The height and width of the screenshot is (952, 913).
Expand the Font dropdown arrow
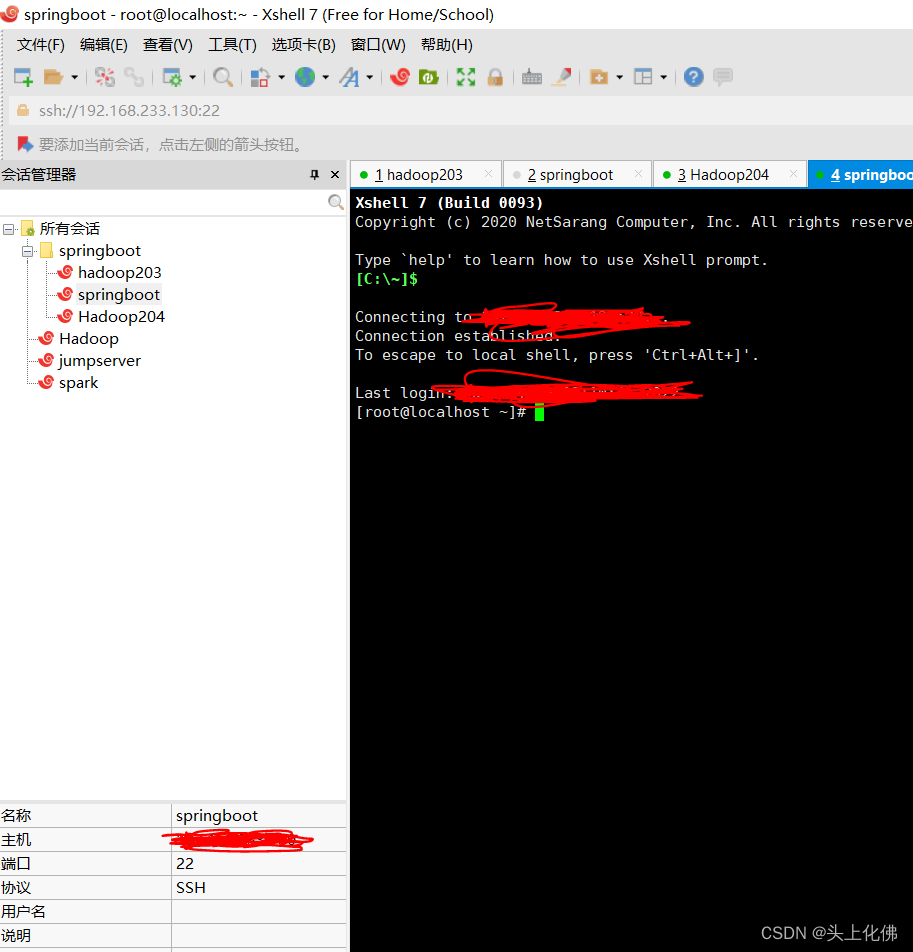point(369,77)
